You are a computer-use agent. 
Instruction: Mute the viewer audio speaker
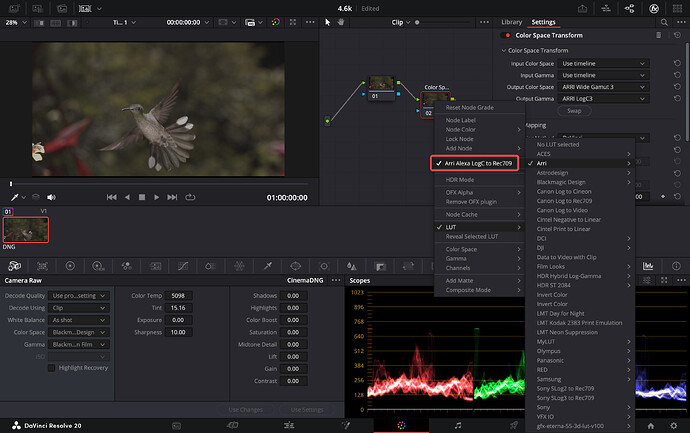point(51,197)
